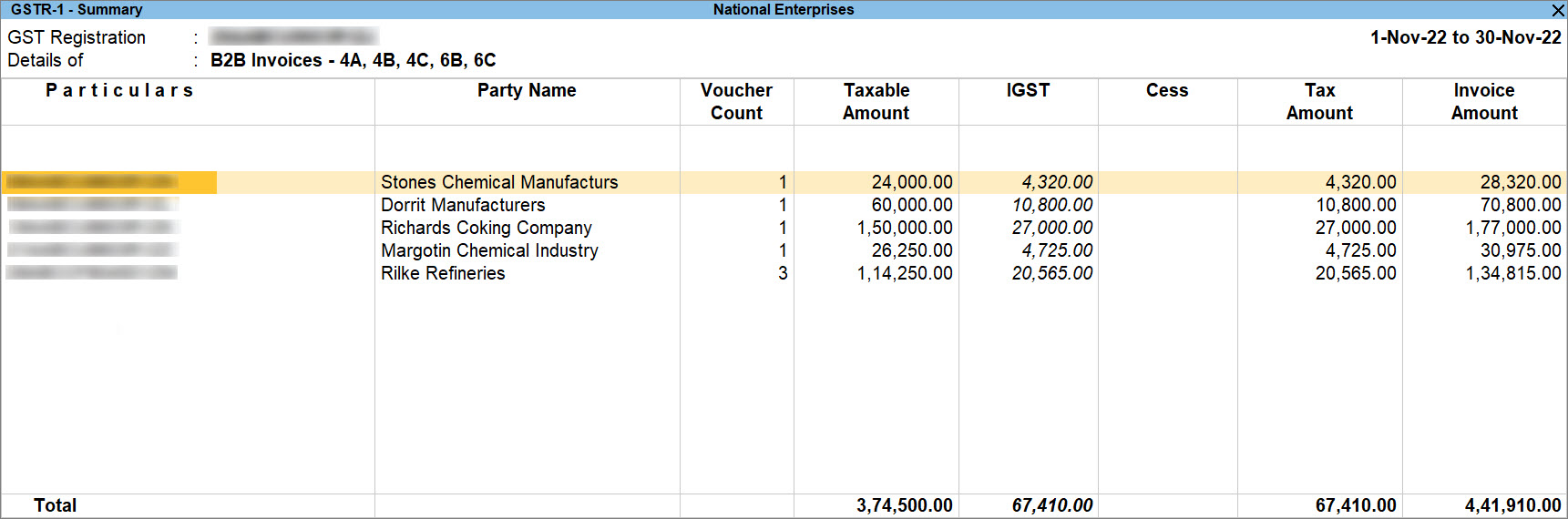Click the GST Registration label
Viewport: 1568px width, 519px height.
pos(77,37)
